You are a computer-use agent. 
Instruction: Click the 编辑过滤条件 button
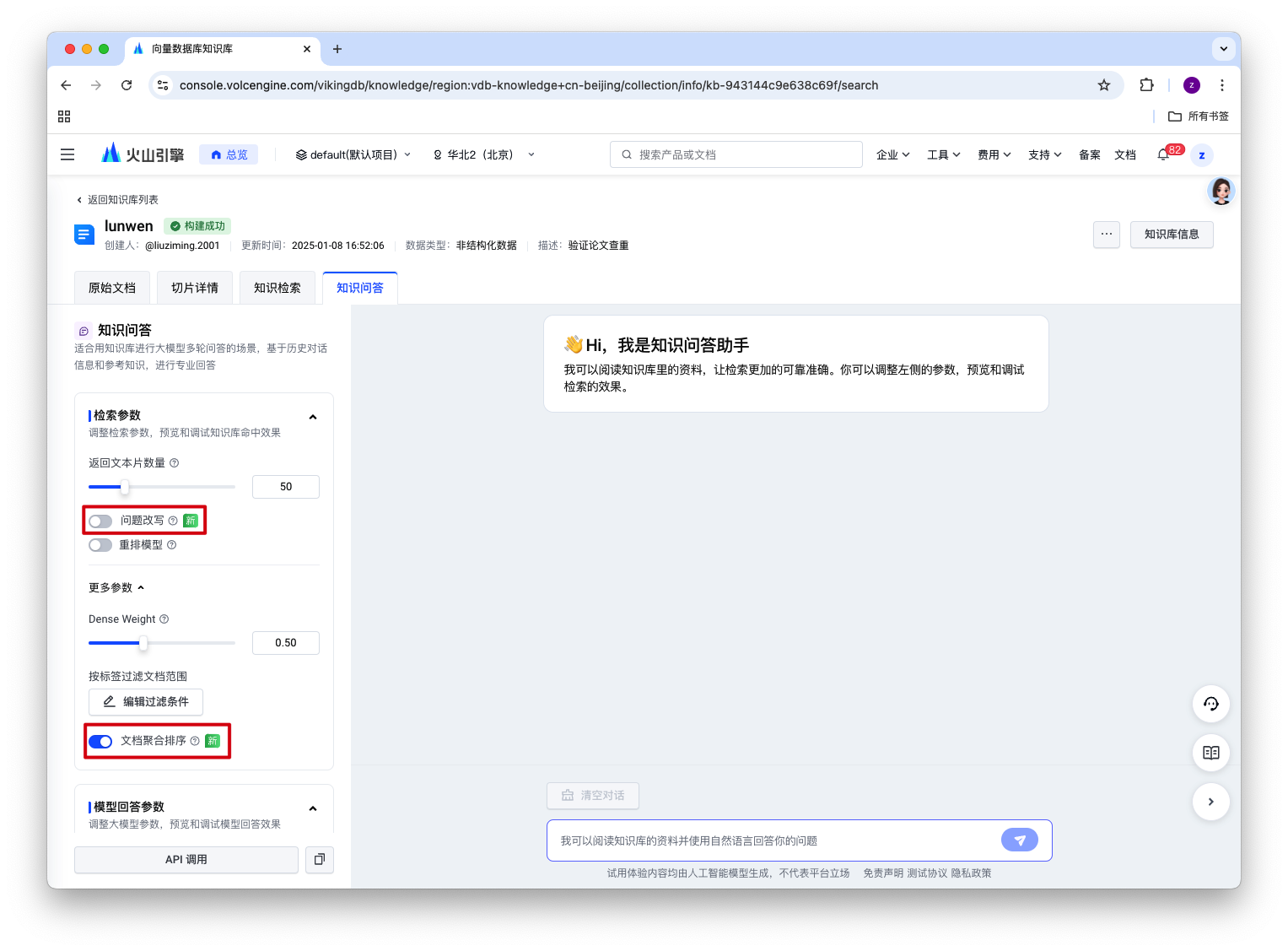pyautogui.click(x=146, y=701)
